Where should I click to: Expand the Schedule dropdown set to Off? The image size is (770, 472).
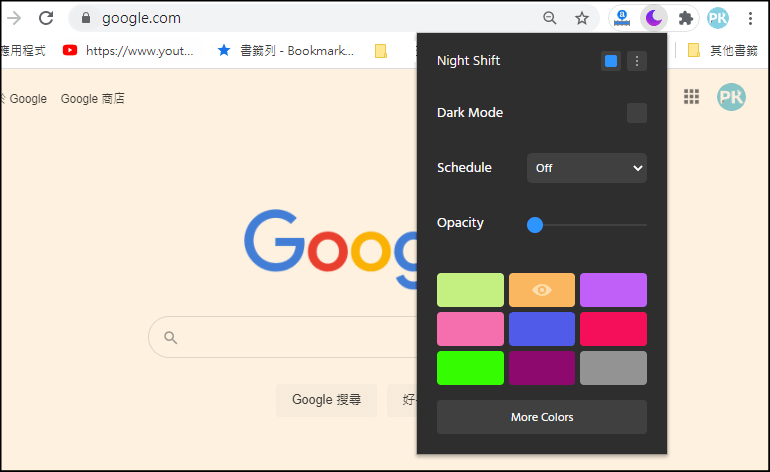[x=587, y=168]
